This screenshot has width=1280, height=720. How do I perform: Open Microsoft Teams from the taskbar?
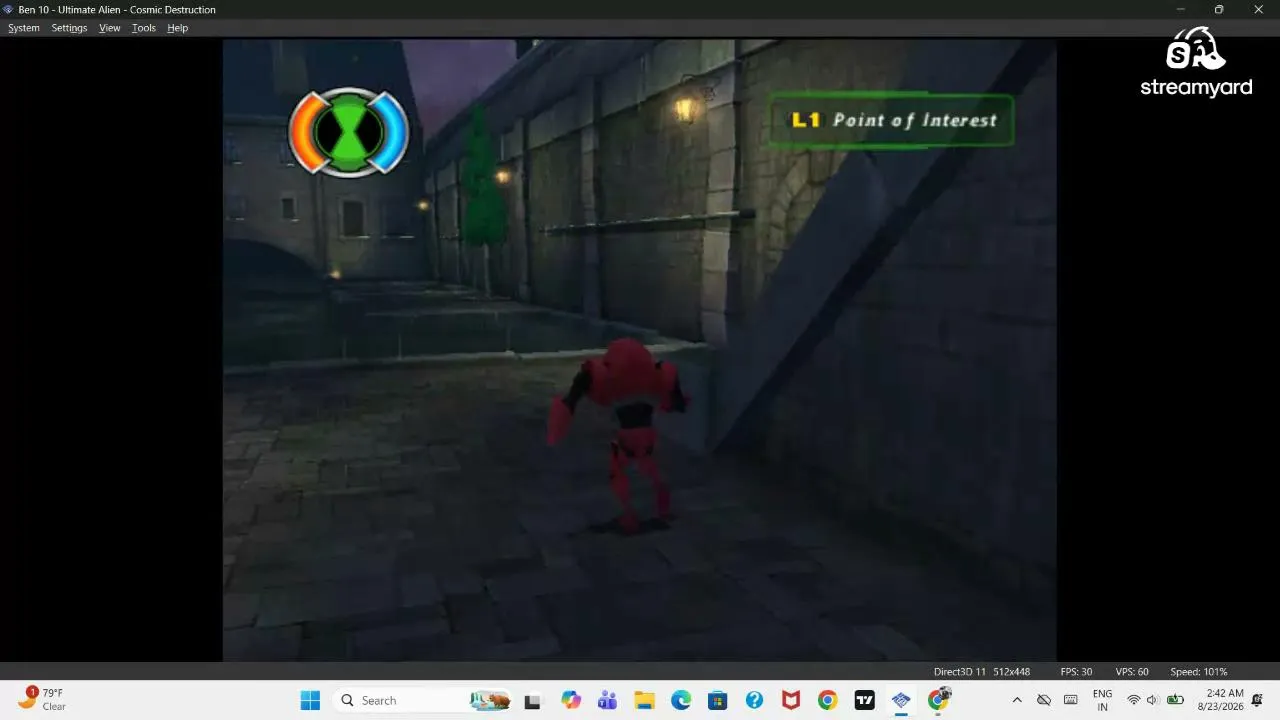pyautogui.click(x=607, y=701)
